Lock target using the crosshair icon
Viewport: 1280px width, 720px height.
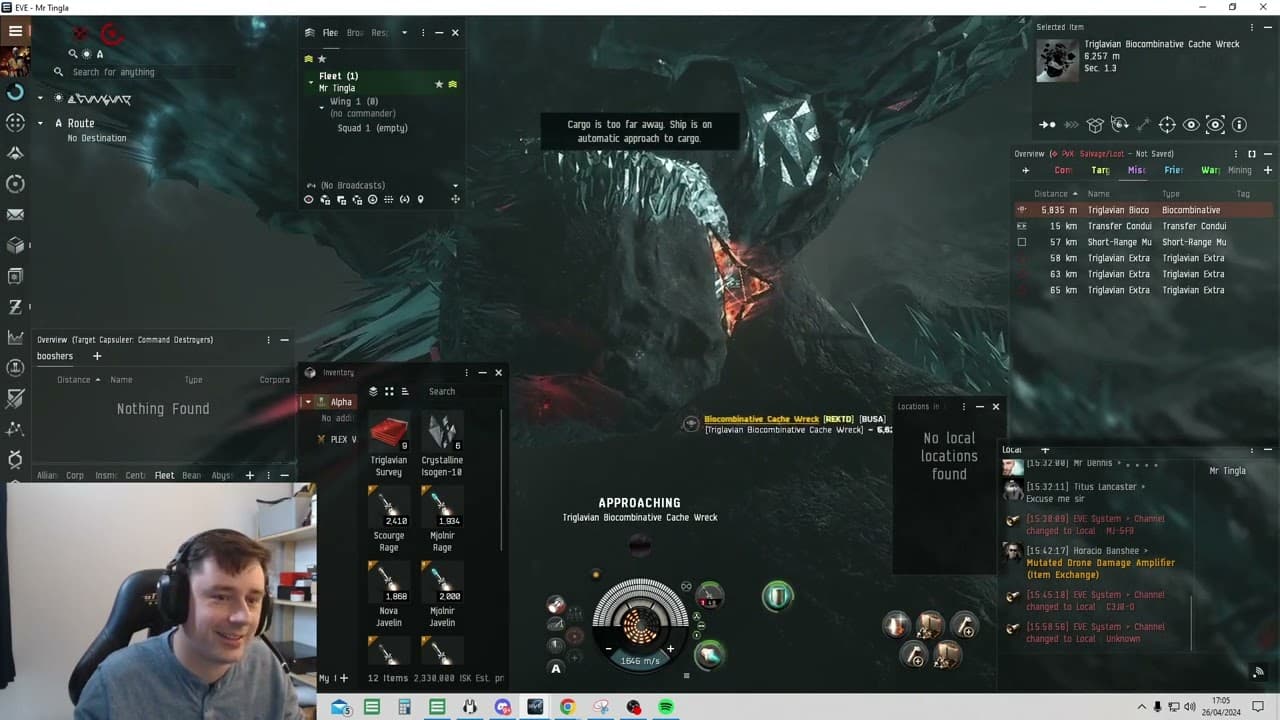pos(1167,125)
